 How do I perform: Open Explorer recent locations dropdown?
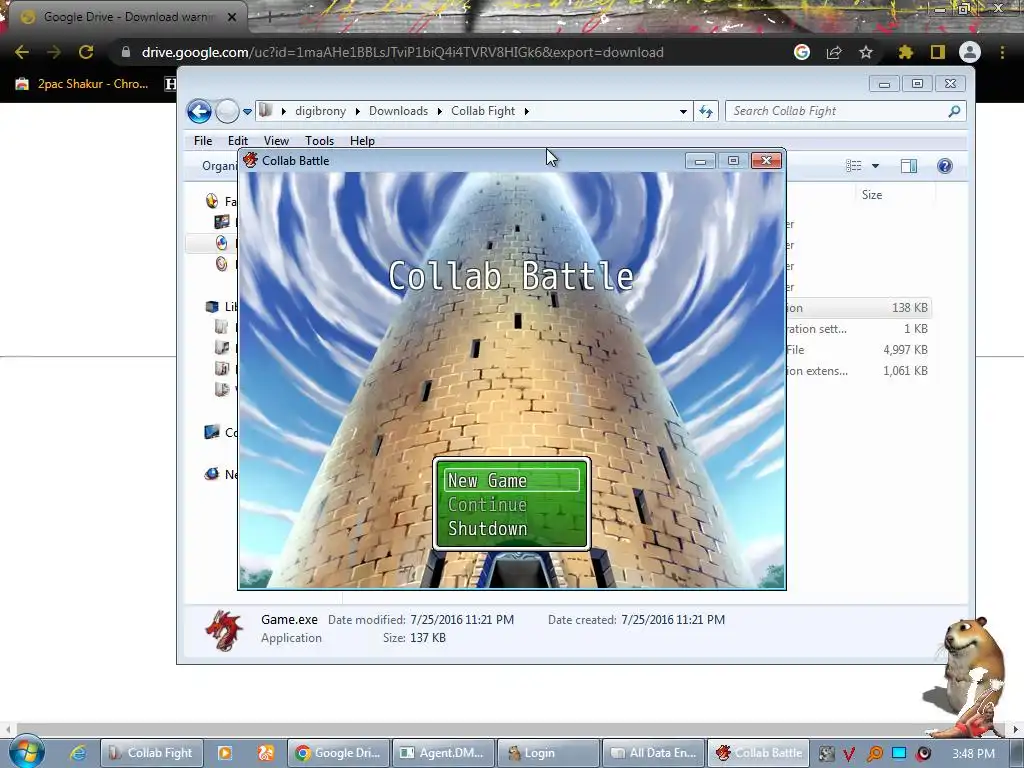coord(248,112)
